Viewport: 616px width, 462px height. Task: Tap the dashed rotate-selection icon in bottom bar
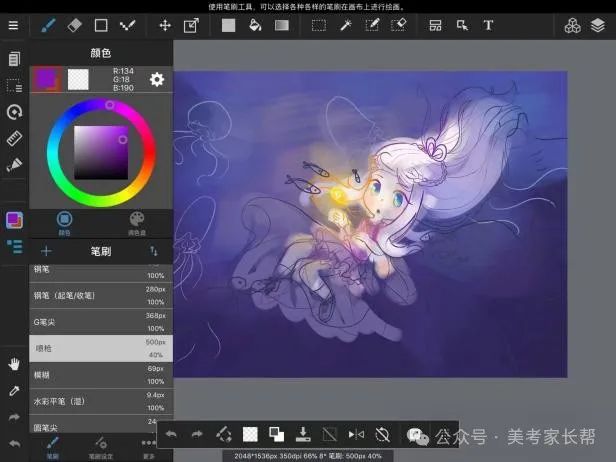point(224,434)
